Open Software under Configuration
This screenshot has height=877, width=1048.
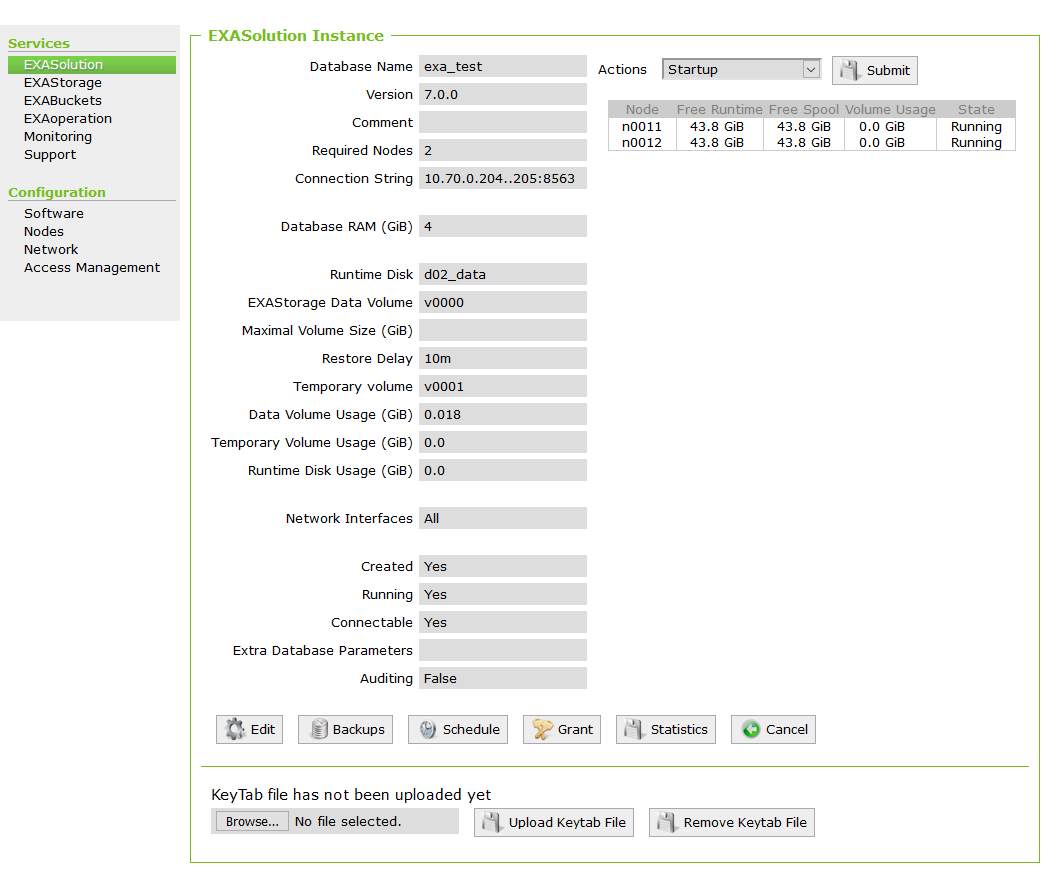[x=54, y=214]
